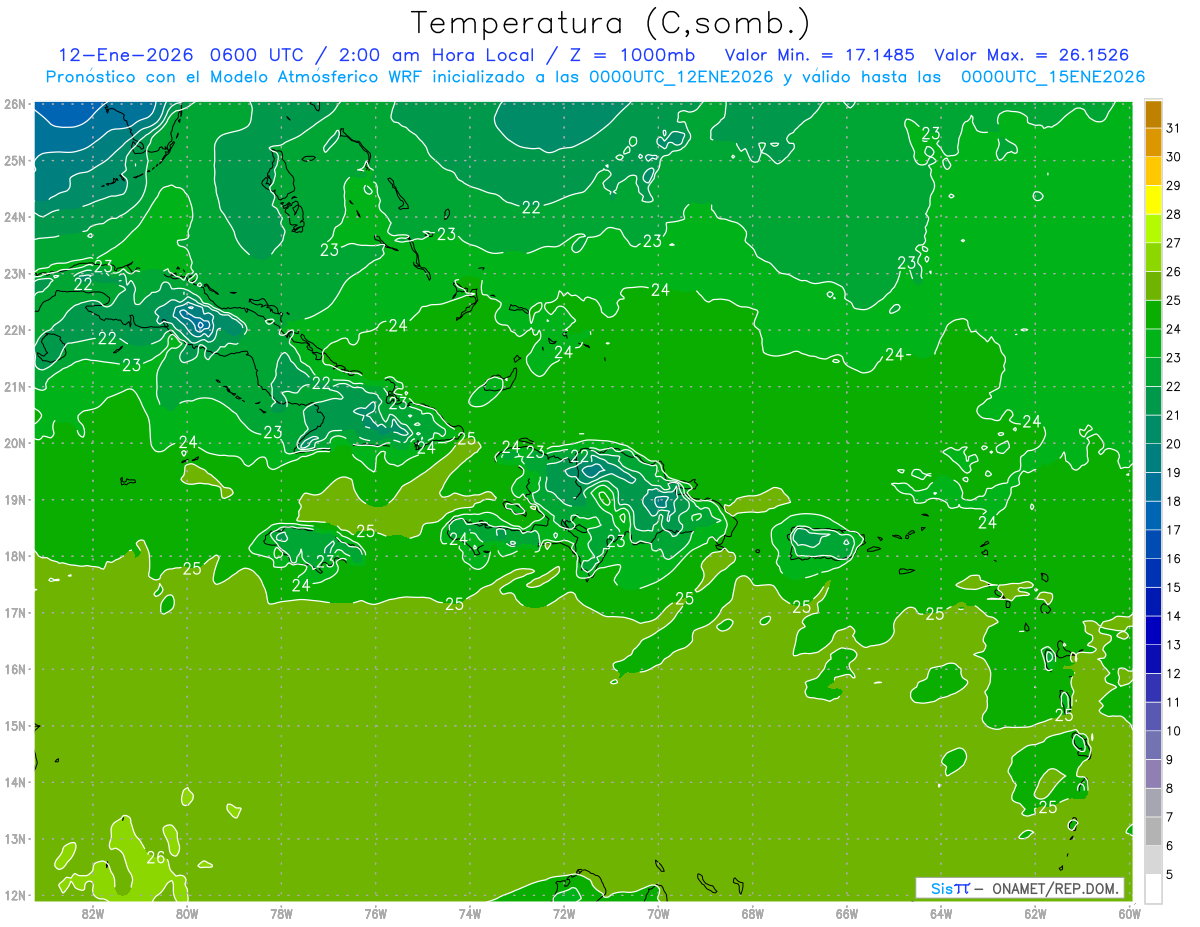
Task: Click the "18N" latitude axis label
Action: point(14,556)
